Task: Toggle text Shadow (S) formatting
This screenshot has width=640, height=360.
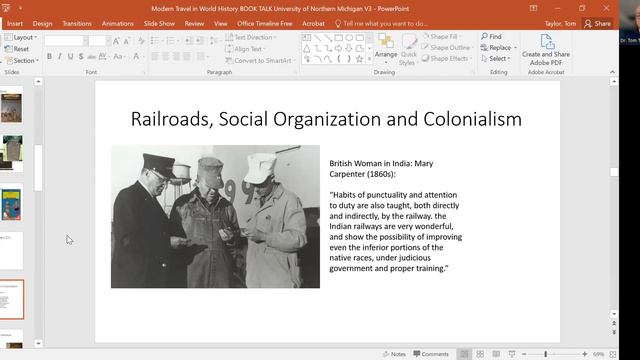Action: click(81, 56)
